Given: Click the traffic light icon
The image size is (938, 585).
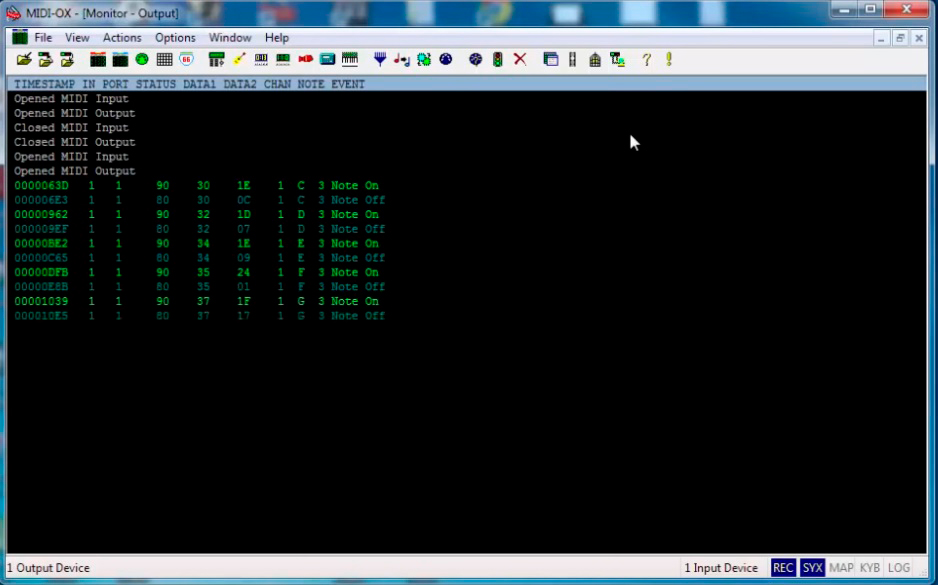Looking at the screenshot, I should (x=497, y=59).
